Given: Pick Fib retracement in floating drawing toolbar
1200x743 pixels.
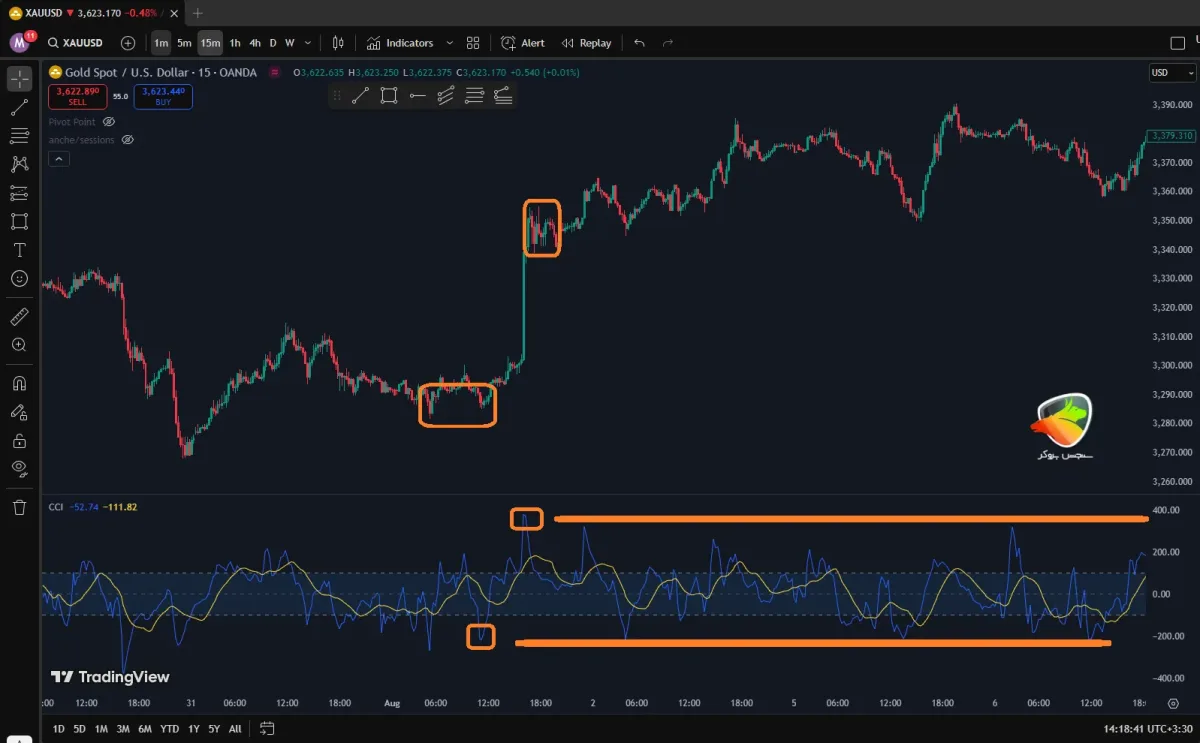Looking at the screenshot, I should pyautogui.click(x=474, y=95).
